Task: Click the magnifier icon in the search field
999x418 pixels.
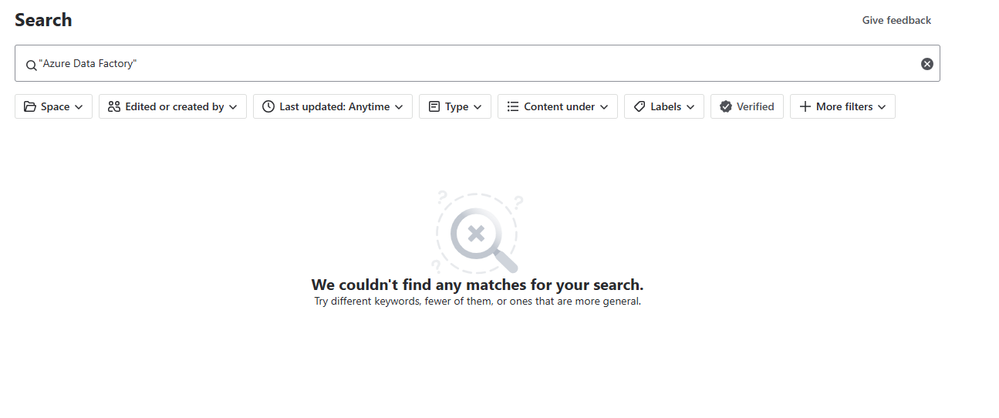Action: tap(31, 65)
